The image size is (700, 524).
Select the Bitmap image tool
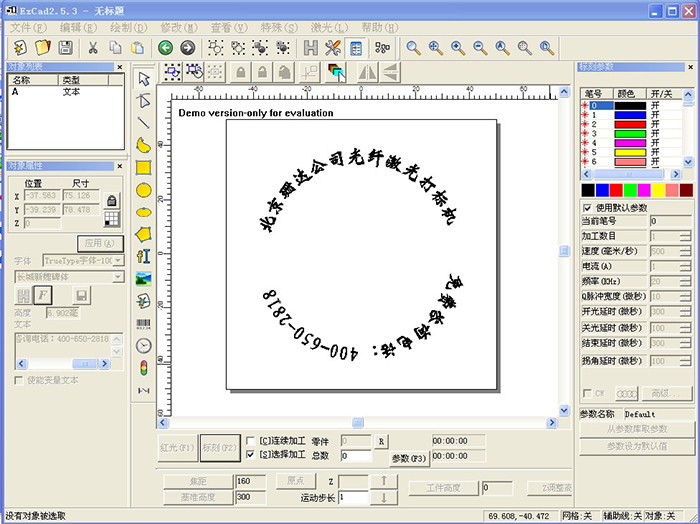(143, 279)
